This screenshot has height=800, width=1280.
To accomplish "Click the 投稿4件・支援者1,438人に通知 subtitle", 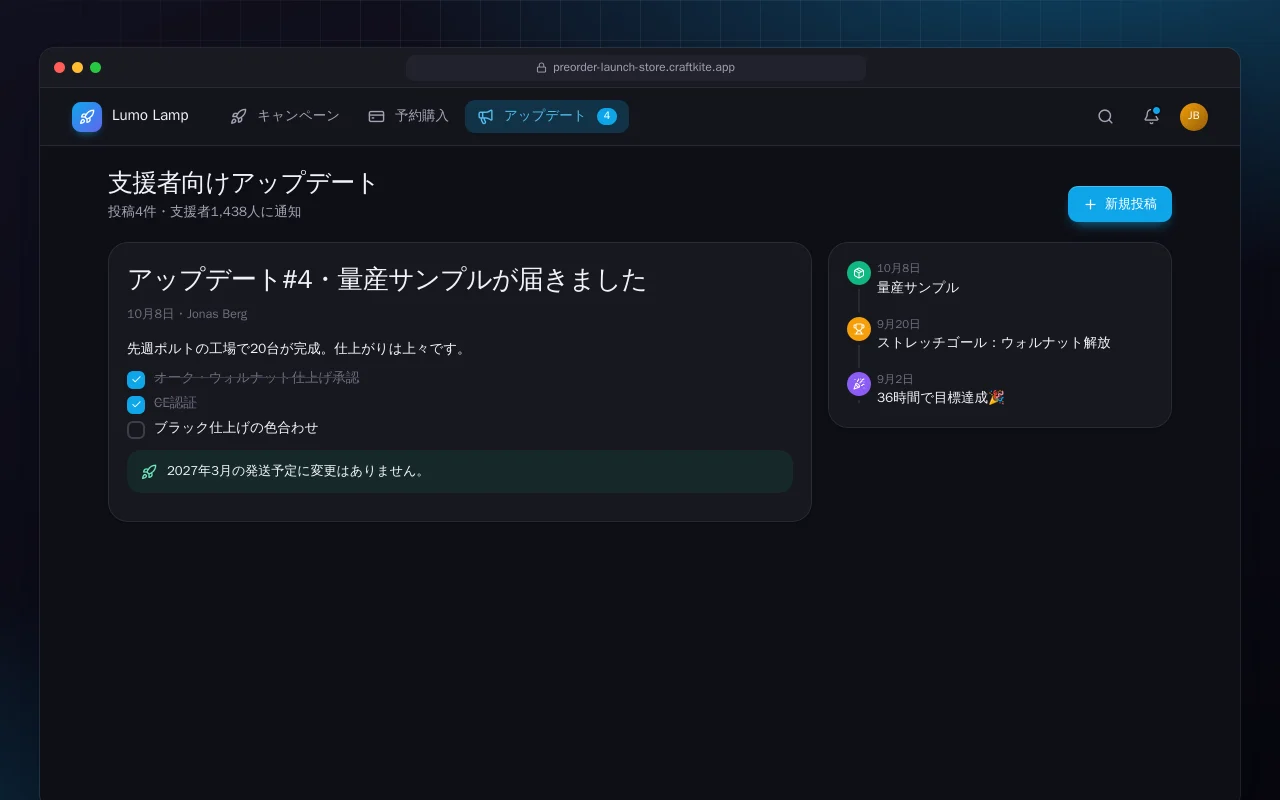I will point(205,212).
